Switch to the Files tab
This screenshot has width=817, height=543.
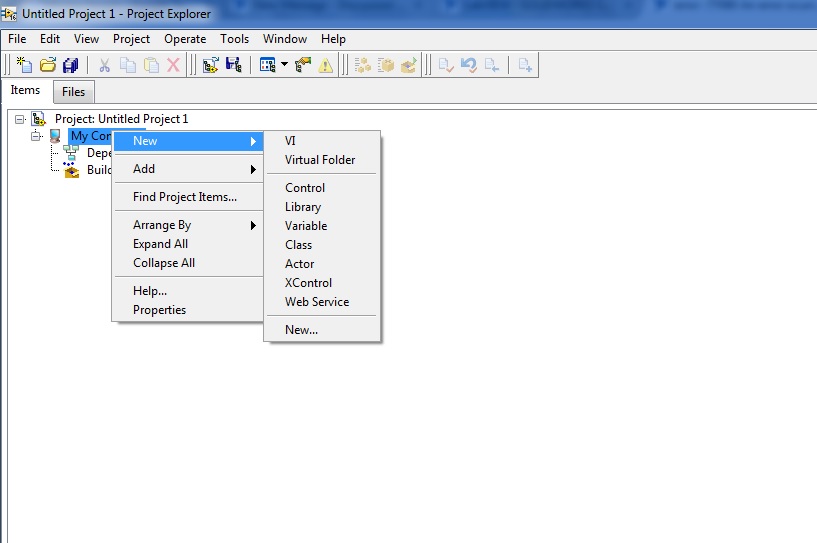point(73,92)
